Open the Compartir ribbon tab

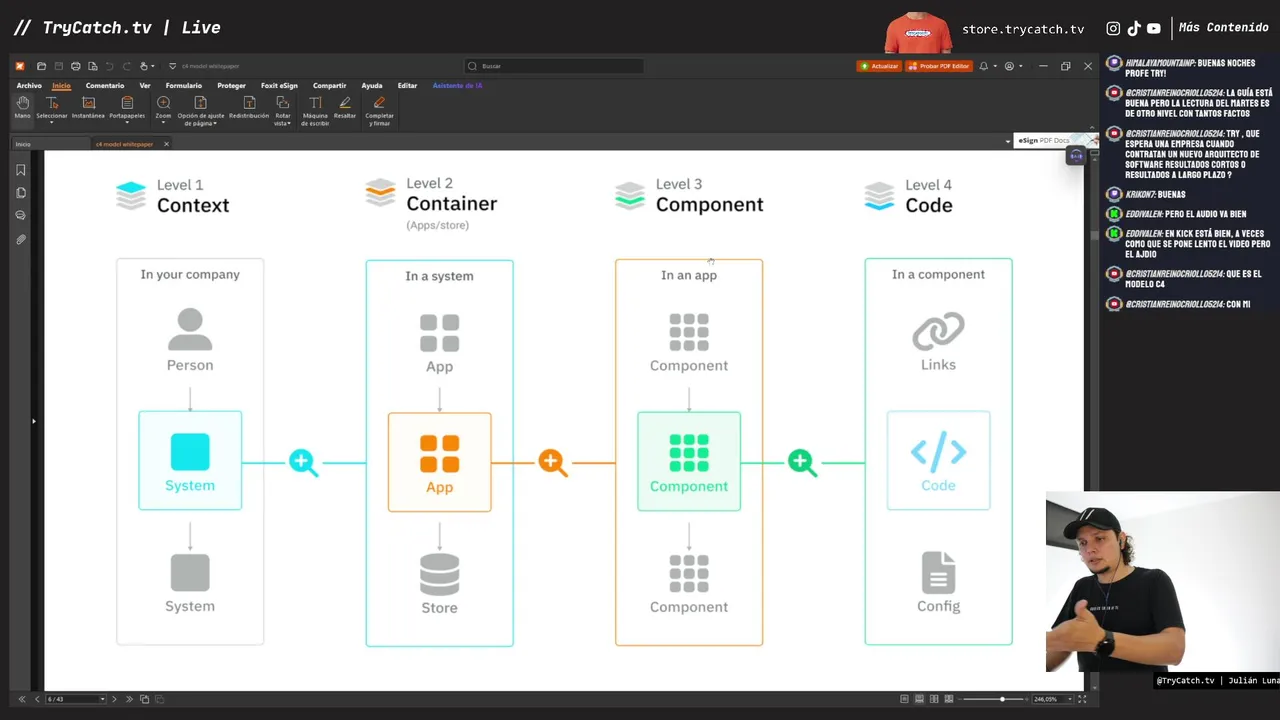pyautogui.click(x=329, y=86)
